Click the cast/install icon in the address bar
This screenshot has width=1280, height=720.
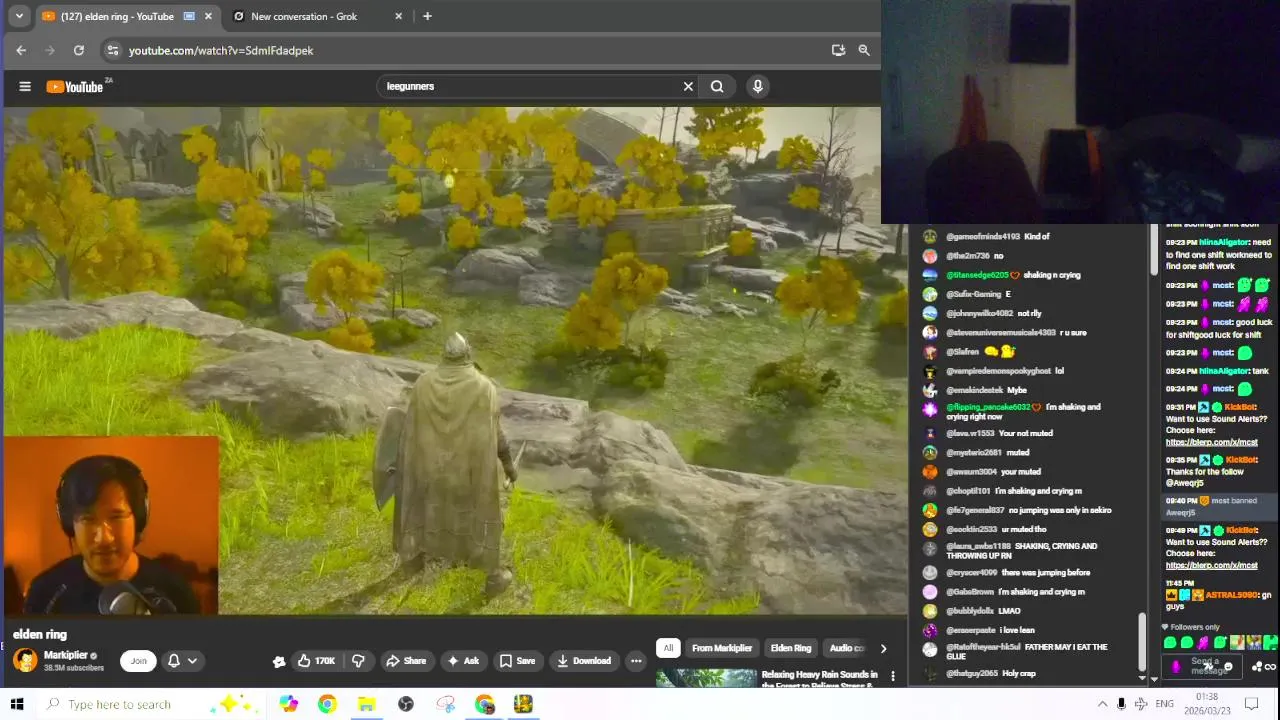(838, 50)
